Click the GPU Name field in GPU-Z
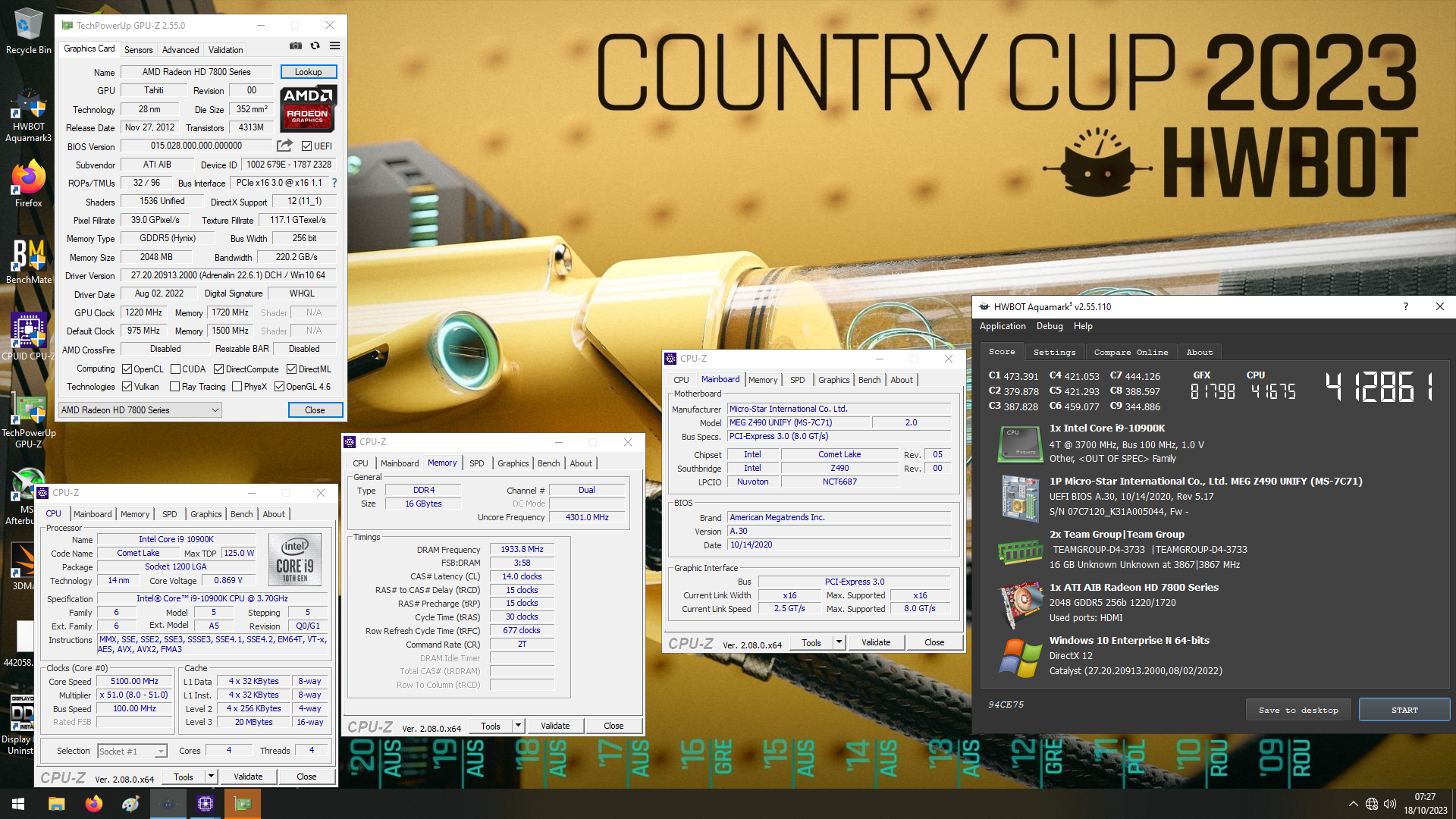Screen dimensions: 1456x819 [x=196, y=72]
